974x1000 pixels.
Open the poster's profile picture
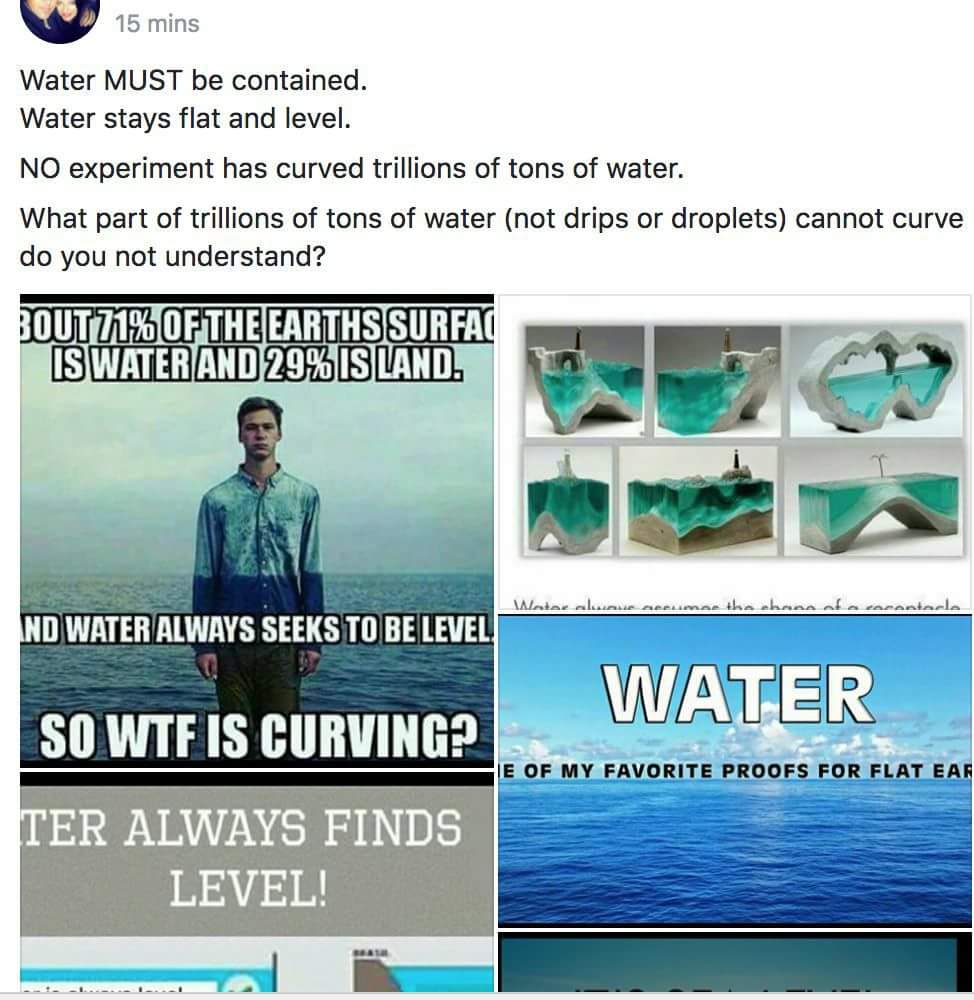[x=60, y=19]
